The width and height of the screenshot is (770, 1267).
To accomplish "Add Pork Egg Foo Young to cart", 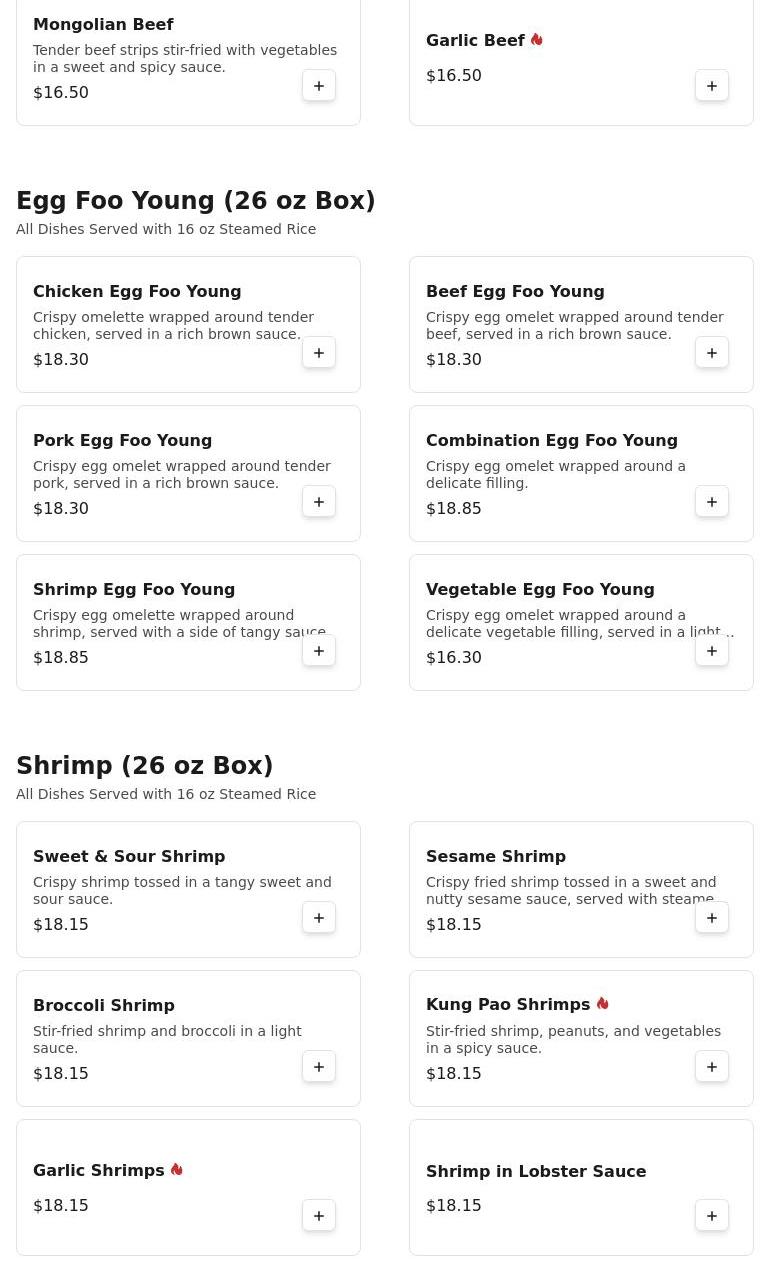I will click(x=319, y=502).
